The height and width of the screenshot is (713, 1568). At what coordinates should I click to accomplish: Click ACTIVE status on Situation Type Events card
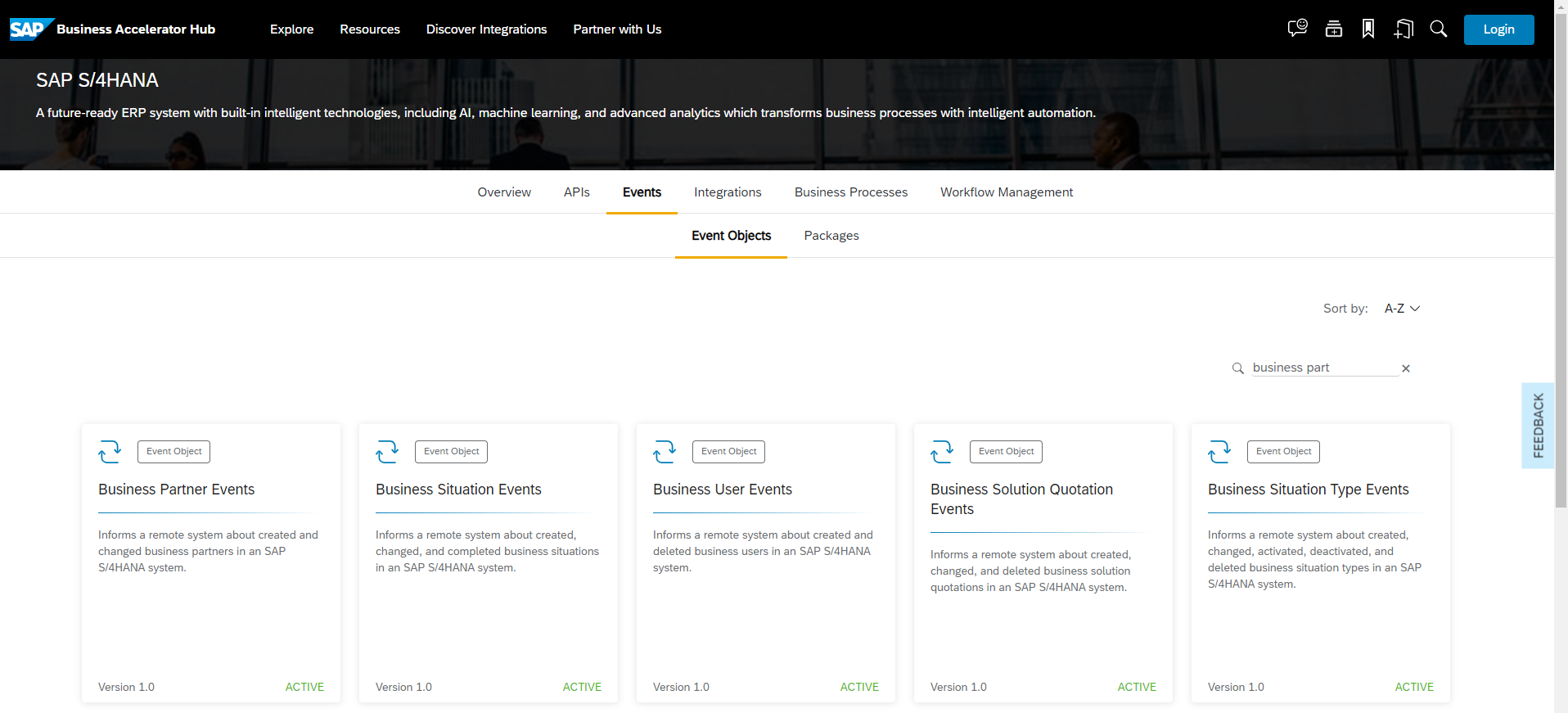point(1414,688)
